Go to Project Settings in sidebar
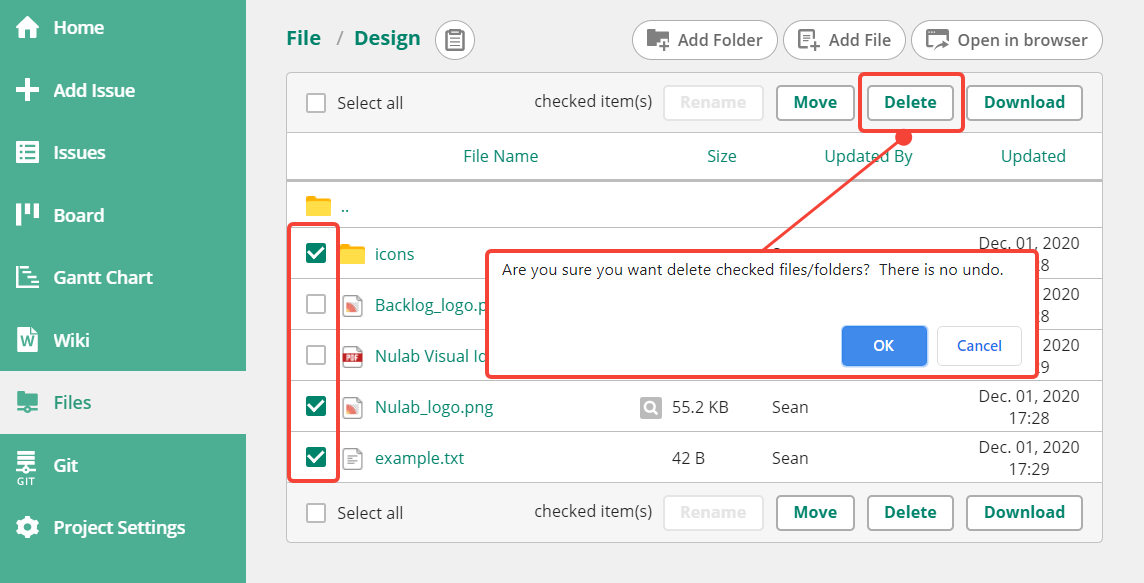This screenshot has height=583, width=1144. 119,528
